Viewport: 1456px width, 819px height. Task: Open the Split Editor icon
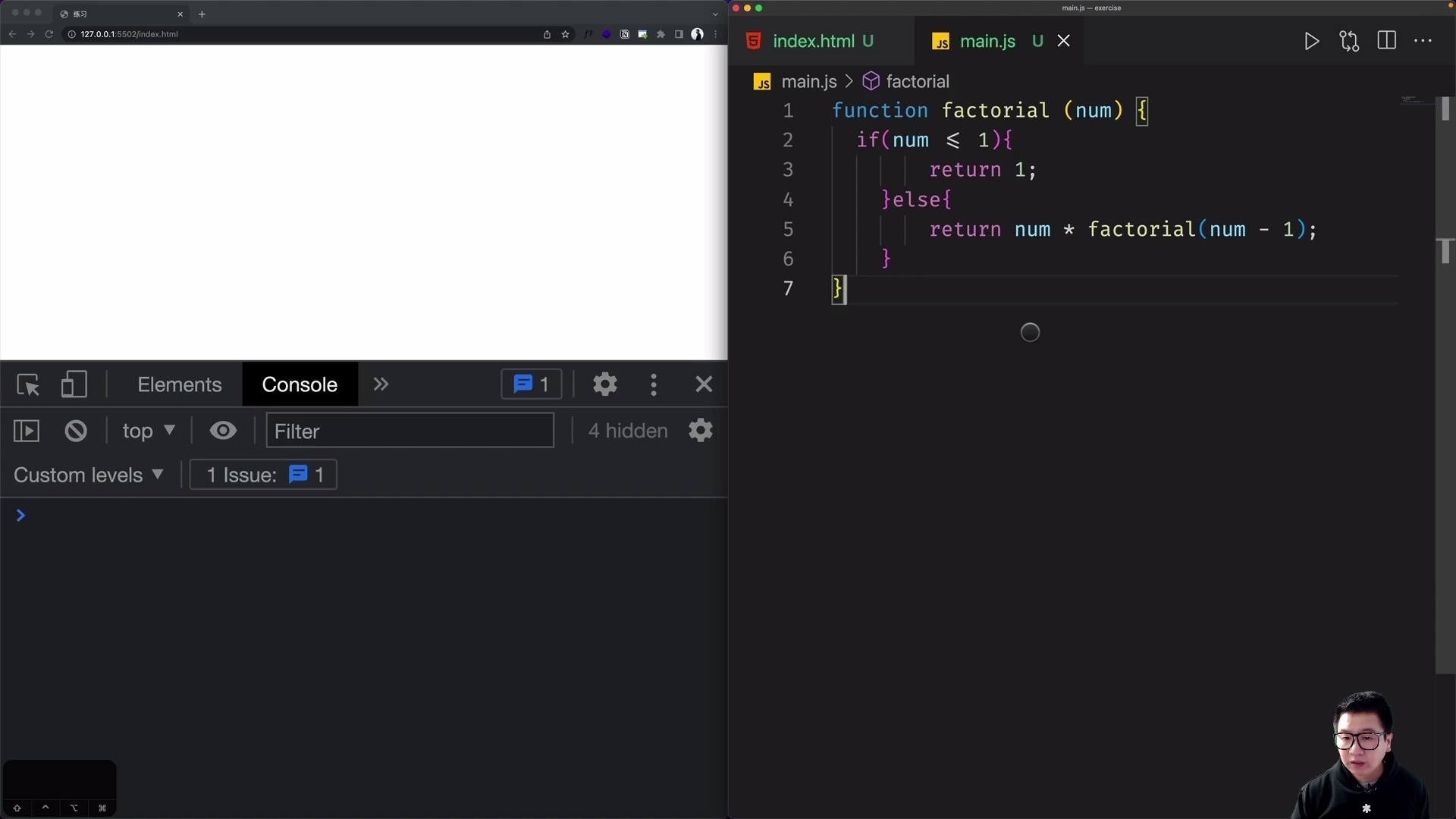coord(1387,41)
